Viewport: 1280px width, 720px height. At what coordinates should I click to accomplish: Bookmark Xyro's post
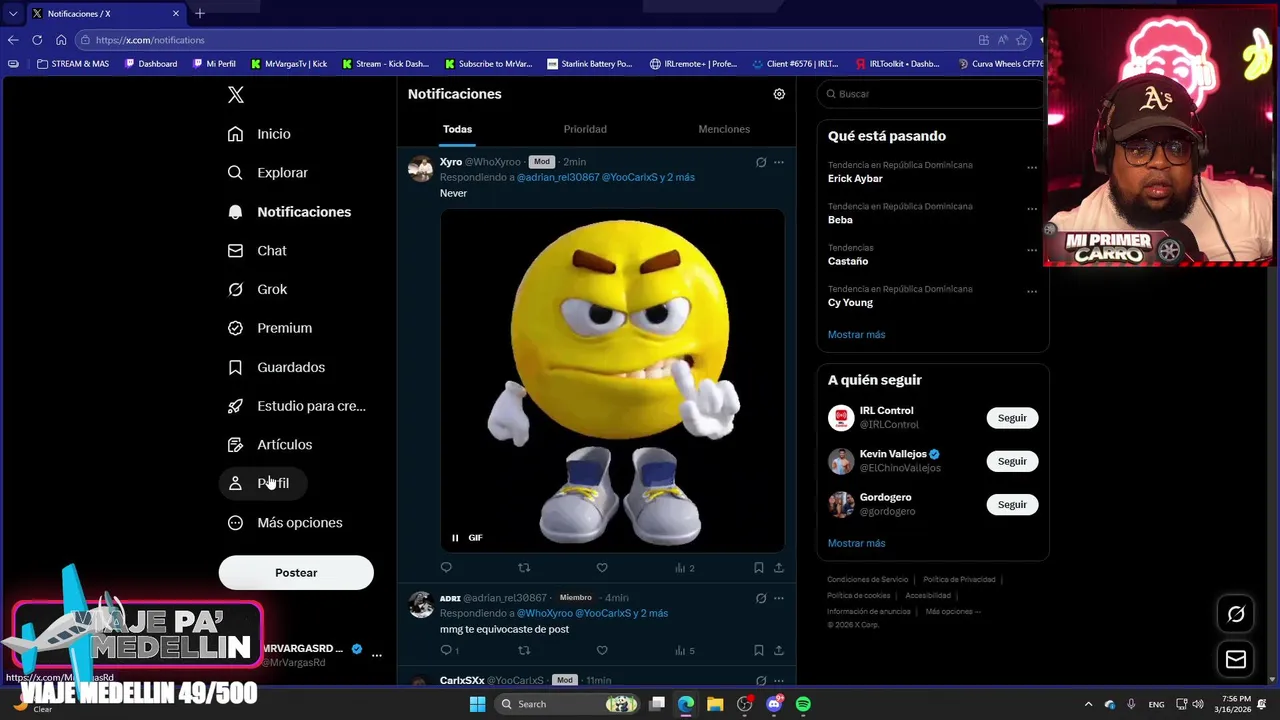(759, 568)
